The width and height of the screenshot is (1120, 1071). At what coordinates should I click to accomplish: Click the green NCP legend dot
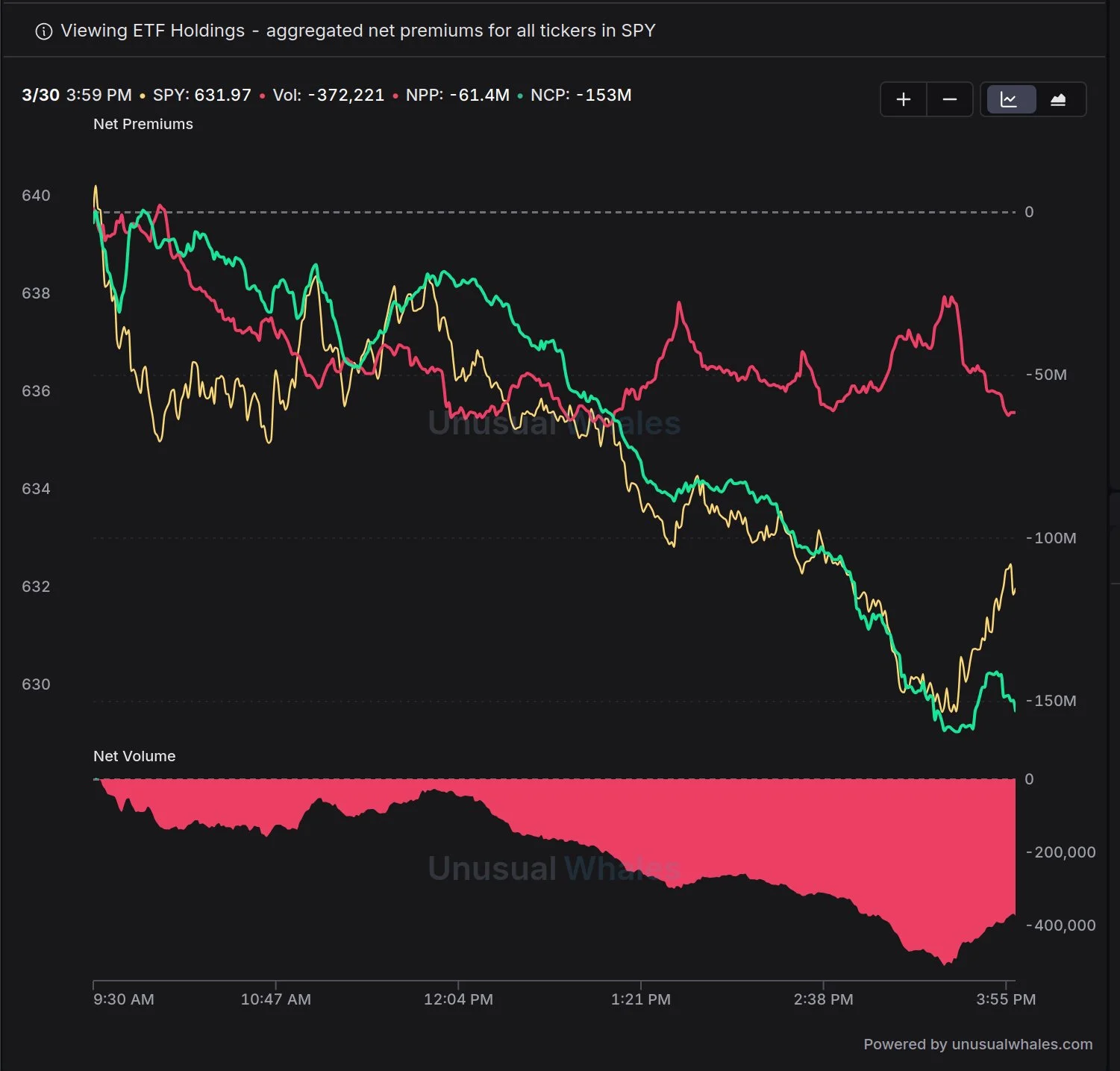520,96
